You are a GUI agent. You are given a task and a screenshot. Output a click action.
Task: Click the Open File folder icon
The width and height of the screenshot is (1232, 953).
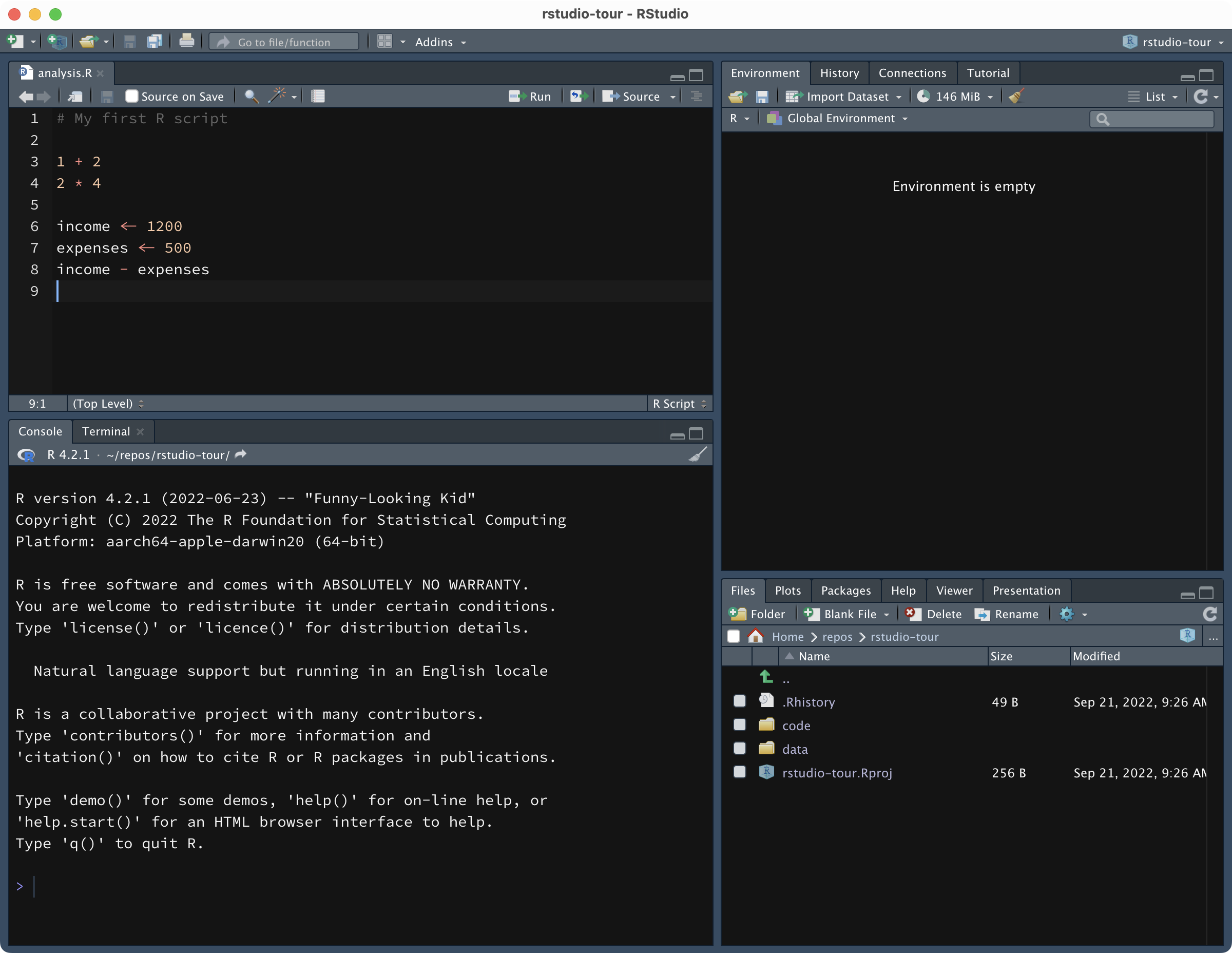[x=89, y=41]
